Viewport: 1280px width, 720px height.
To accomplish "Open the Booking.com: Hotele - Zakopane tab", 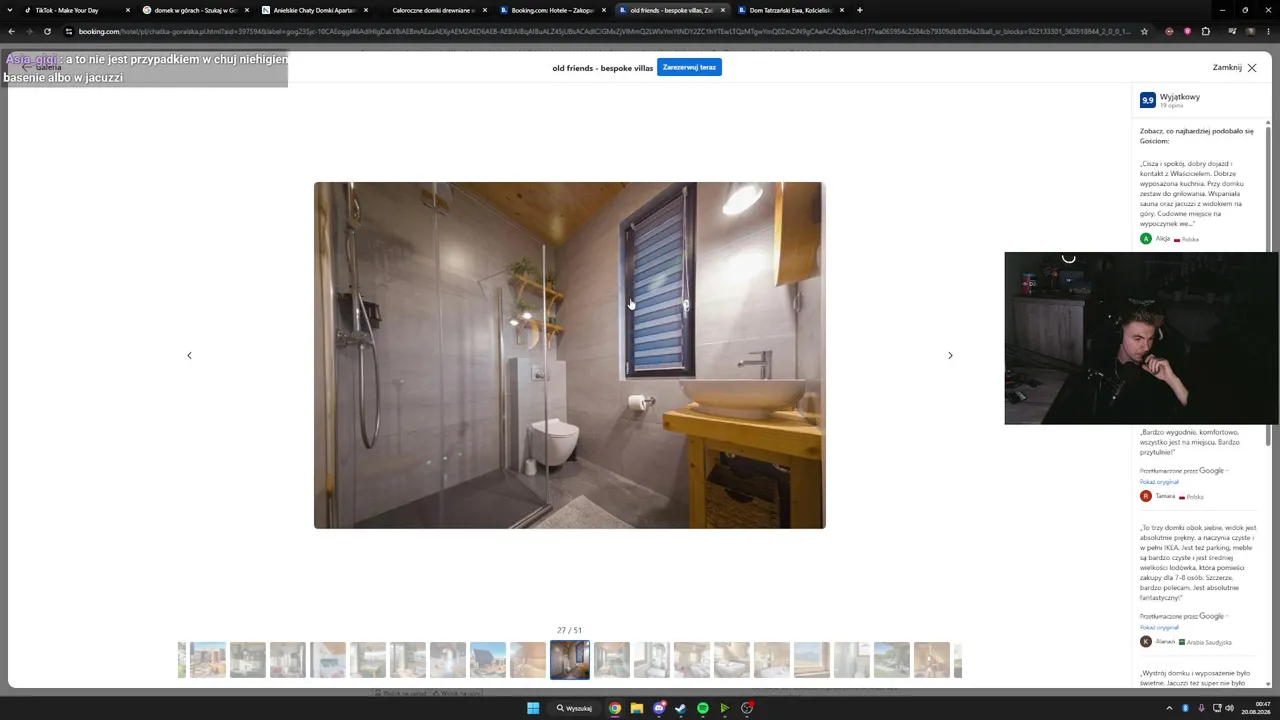I will click(x=552, y=10).
